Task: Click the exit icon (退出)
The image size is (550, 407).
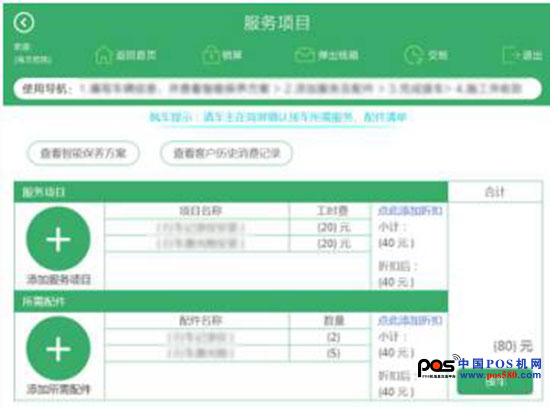Action: (511, 55)
